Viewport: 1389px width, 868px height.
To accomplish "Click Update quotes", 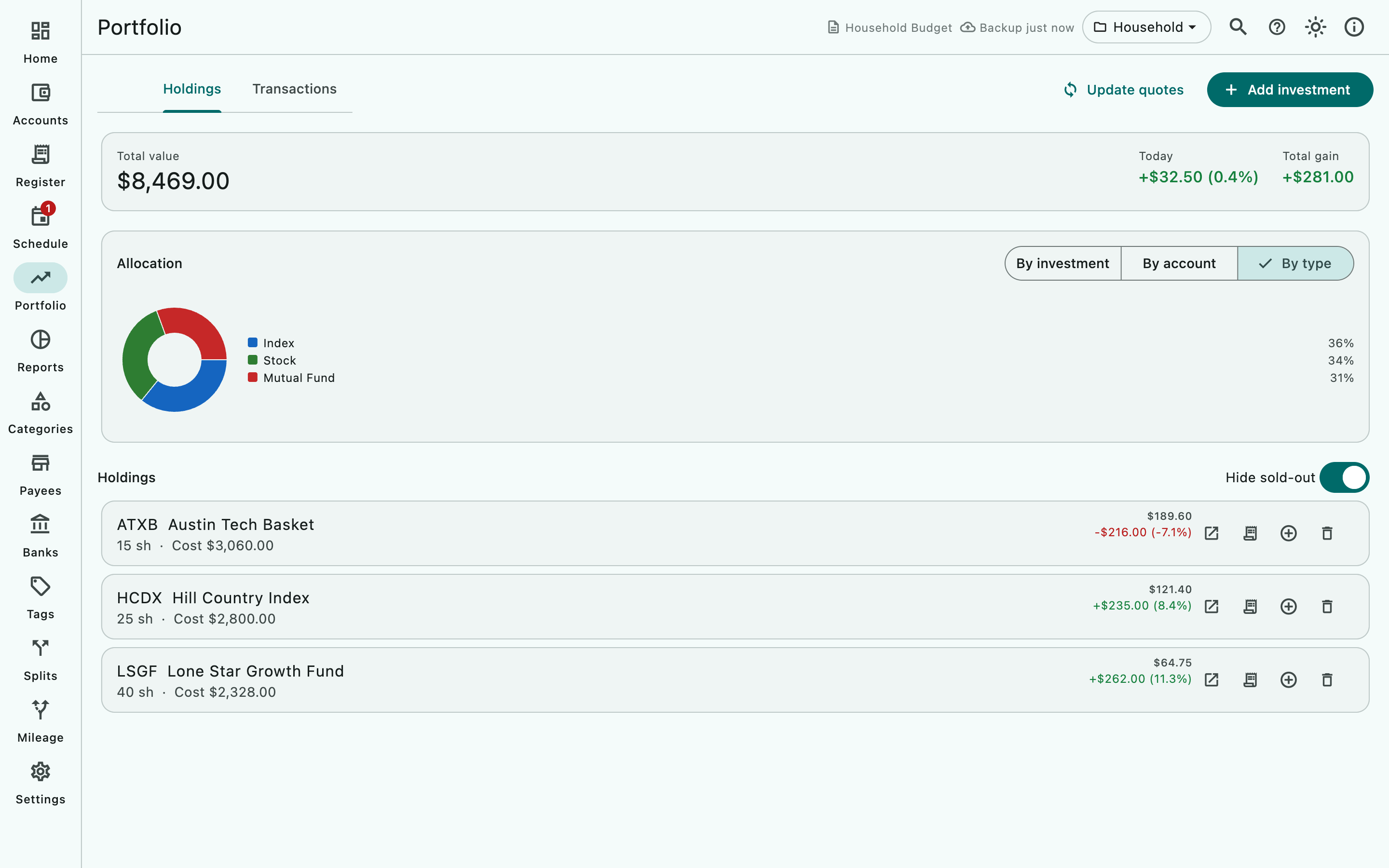I will coord(1123,90).
